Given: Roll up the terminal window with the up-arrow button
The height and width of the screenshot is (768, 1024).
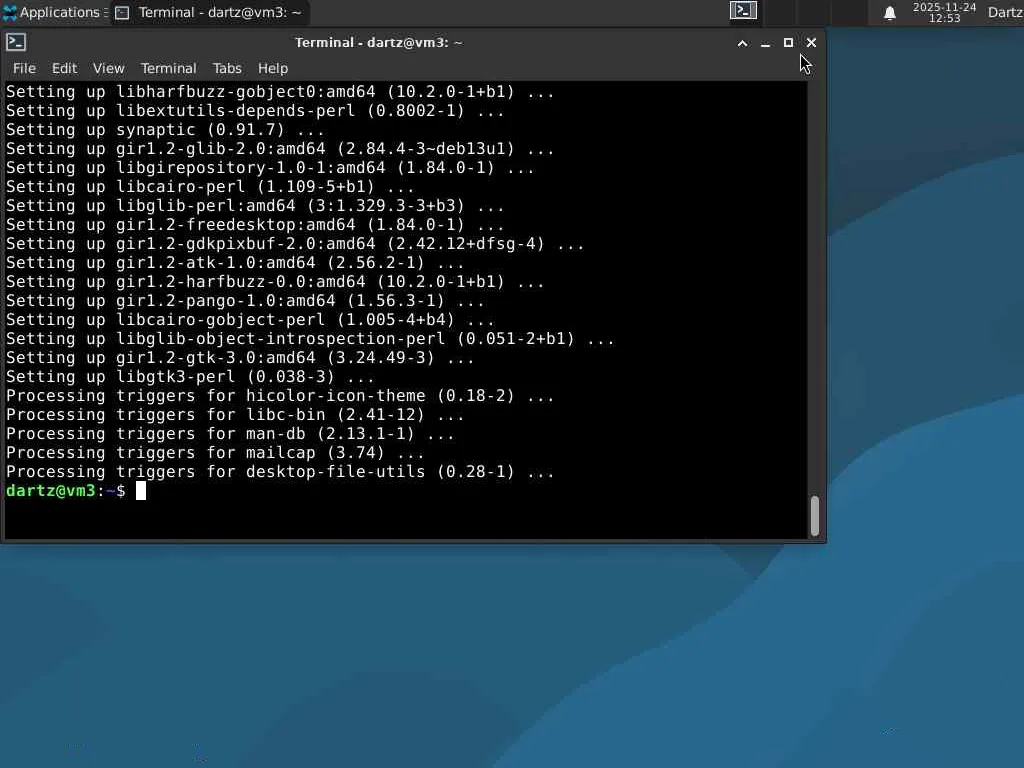Looking at the screenshot, I should [743, 43].
